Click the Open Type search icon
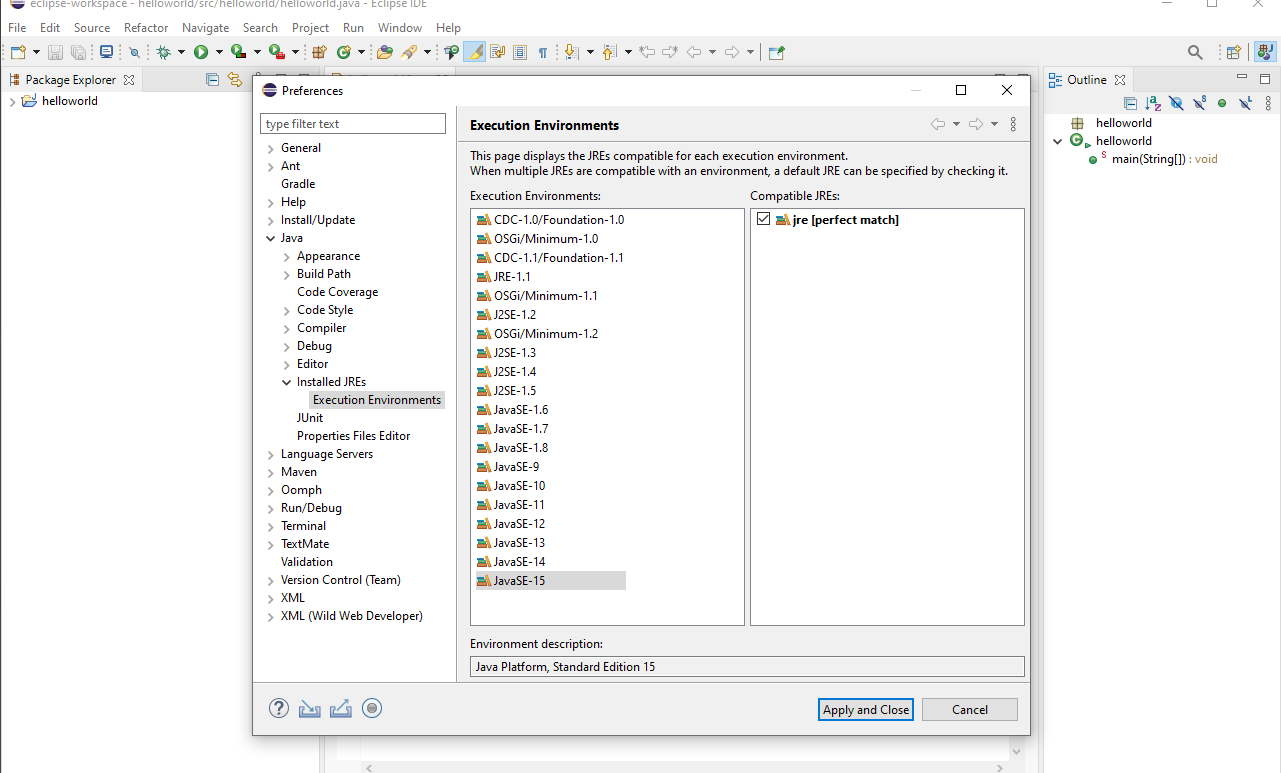The image size is (1281, 773). 385,52
